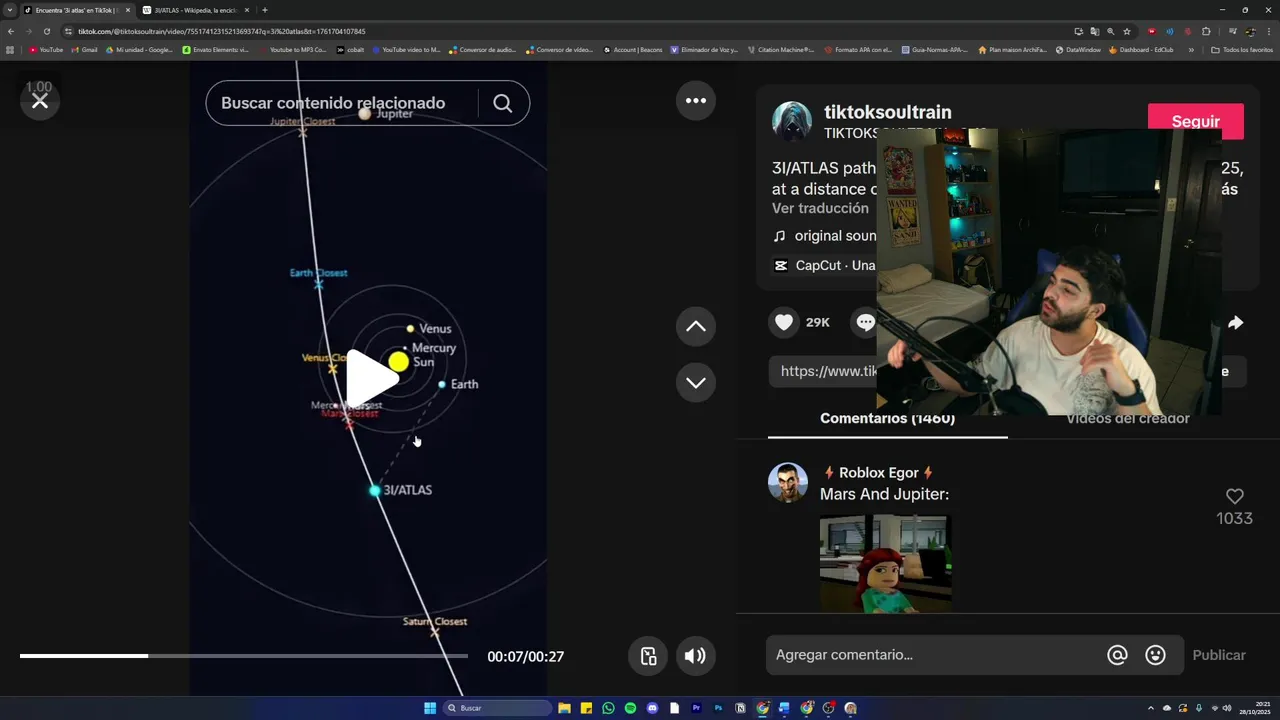The height and width of the screenshot is (720, 1280).
Task: Open the media control toolbar icon
Action: [x=1233, y=31]
